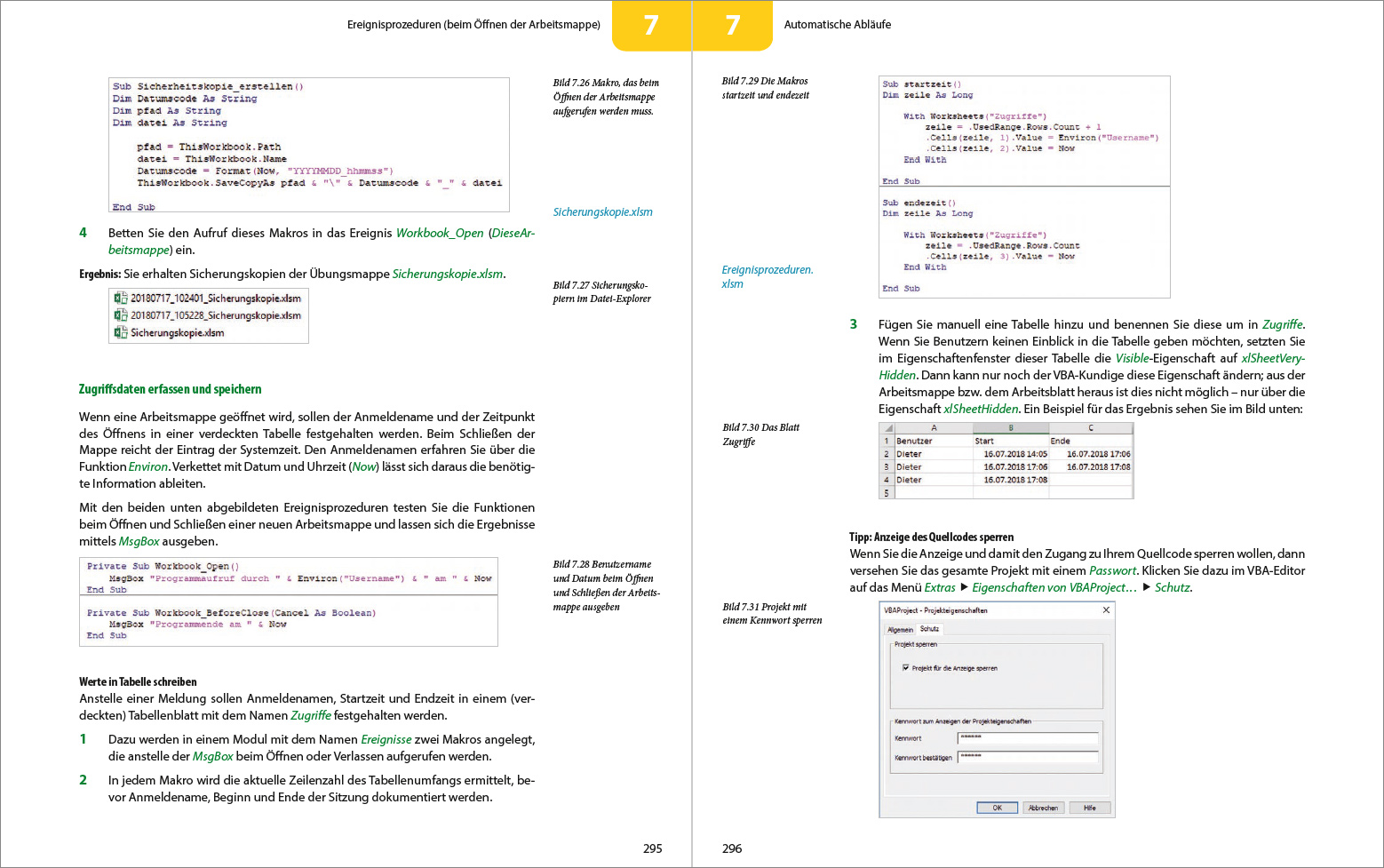Screen dimensions: 1384x868
Task: Click the 'Kennwort bestätigen' input field
Action: [x=1028, y=757]
